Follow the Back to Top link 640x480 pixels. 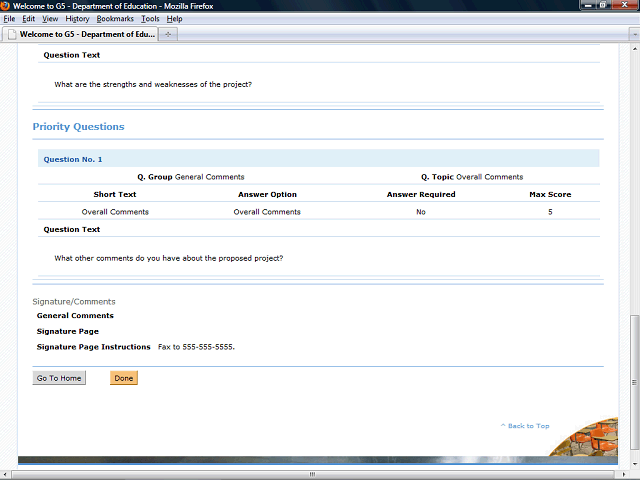524,426
